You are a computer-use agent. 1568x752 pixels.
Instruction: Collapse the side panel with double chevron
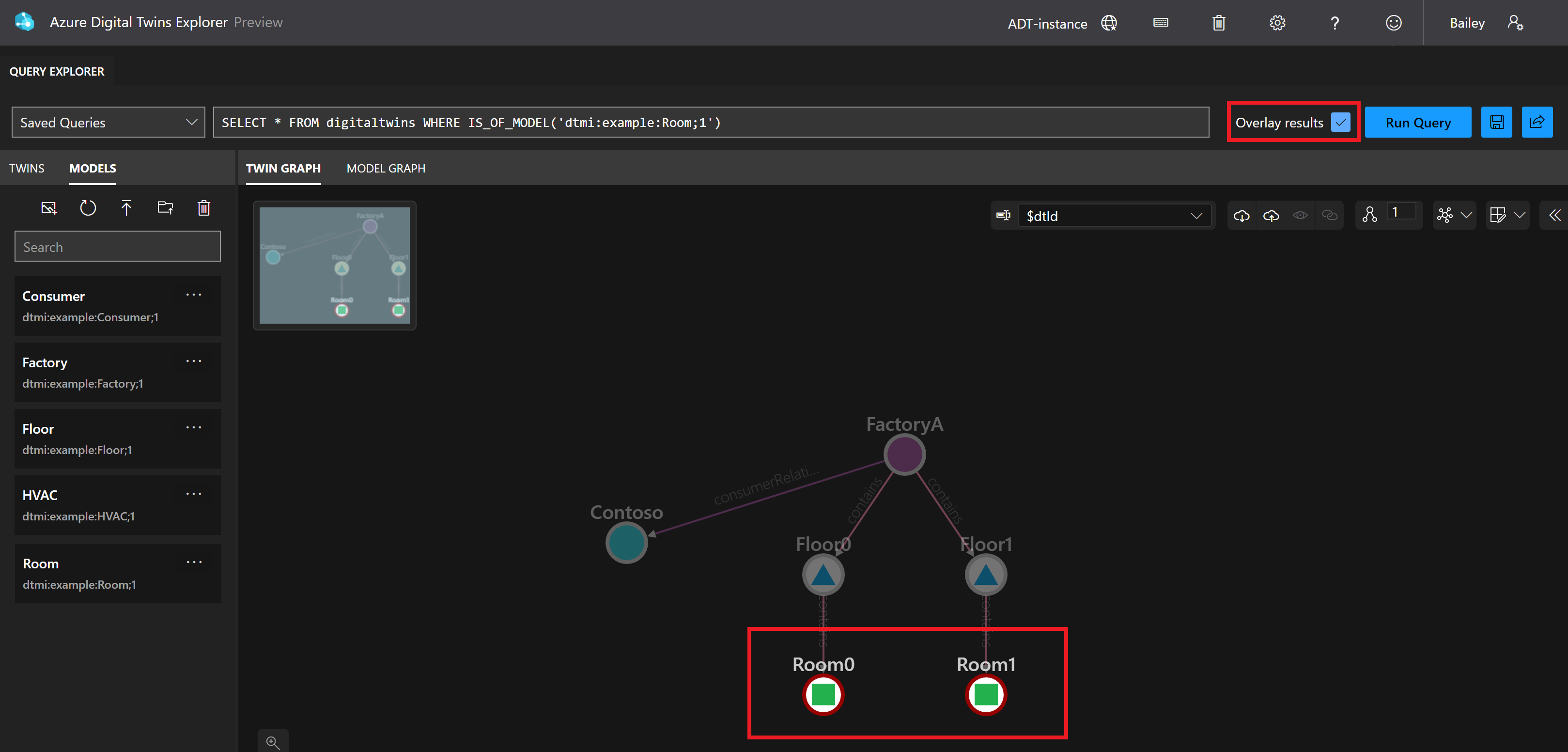[x=1554, y=216]
